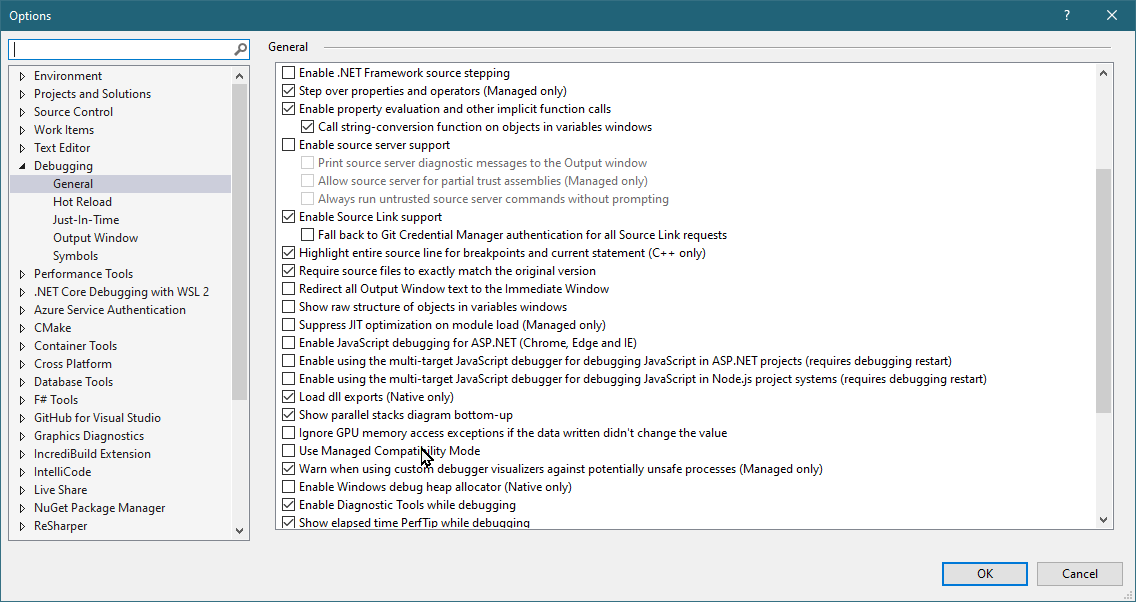Click the Help question mark button
The width and height of the screenshot is (1136, 602).
pyautogui.click(x=1067, y=15)
